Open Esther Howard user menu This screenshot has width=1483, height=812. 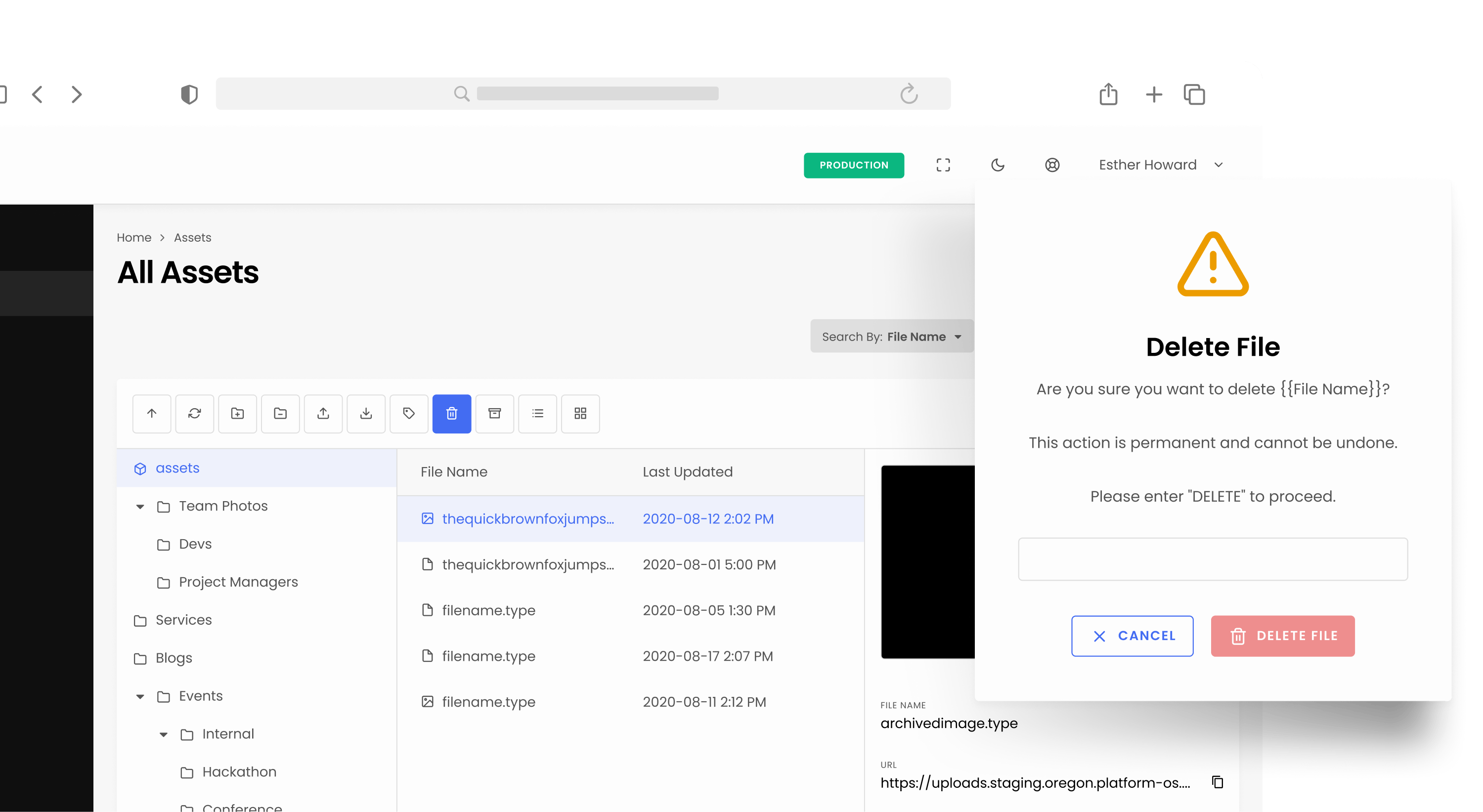coord(1160,165)
